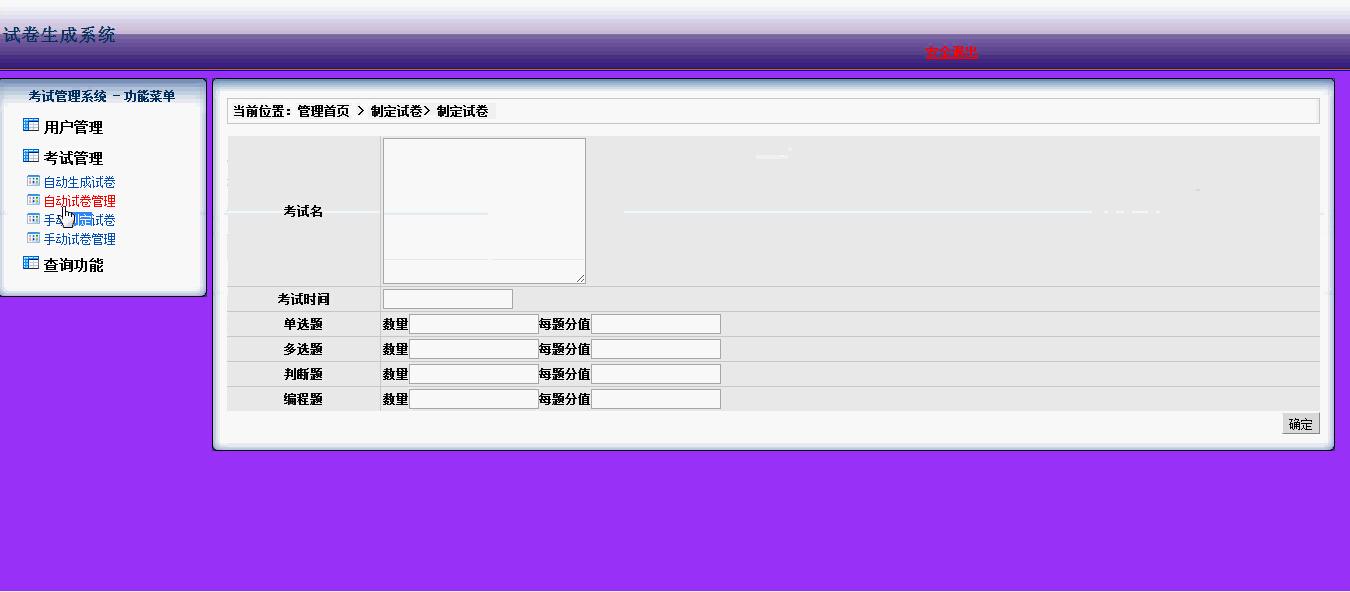Image resolution: width=1350 pixels, height=592 pixels.
Task: Click inside the 考试名 text area
Action: [484, 211]
